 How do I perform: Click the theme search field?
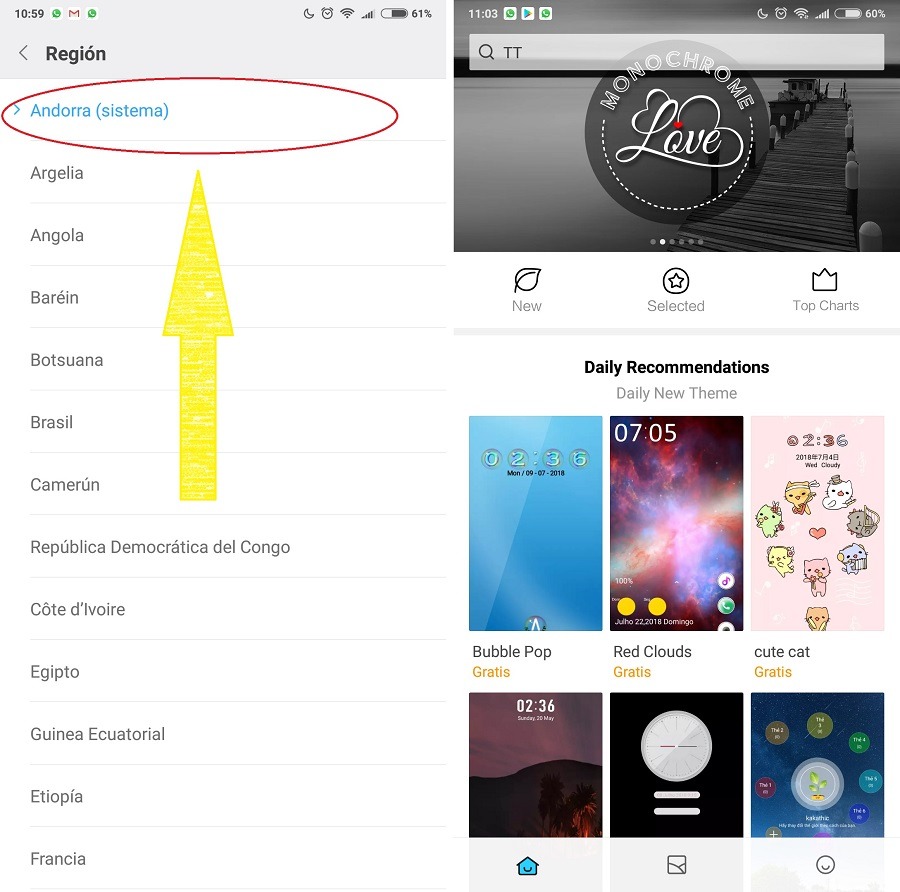[x=676, y=52]
